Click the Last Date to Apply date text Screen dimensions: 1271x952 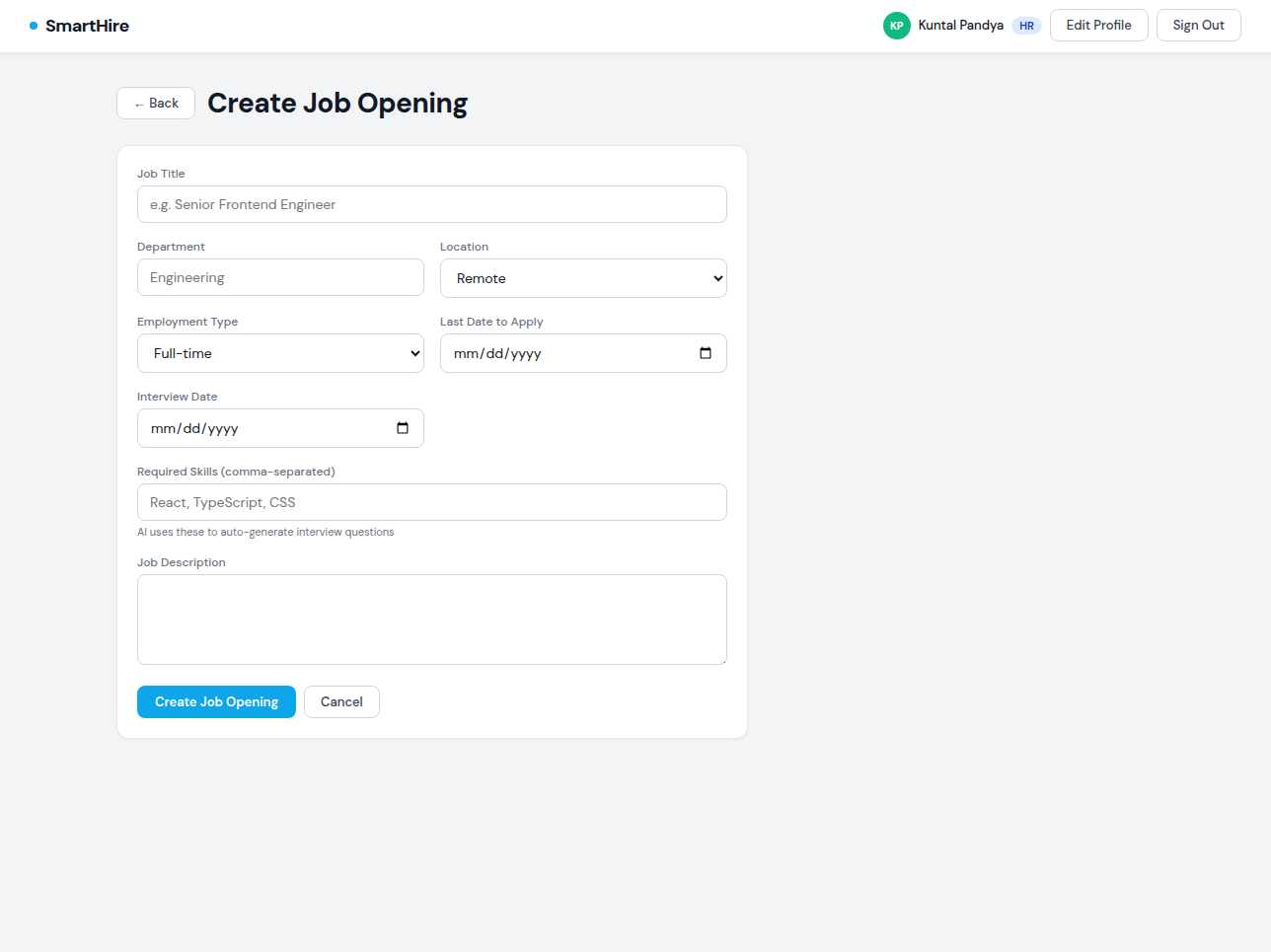pos(497,353)
